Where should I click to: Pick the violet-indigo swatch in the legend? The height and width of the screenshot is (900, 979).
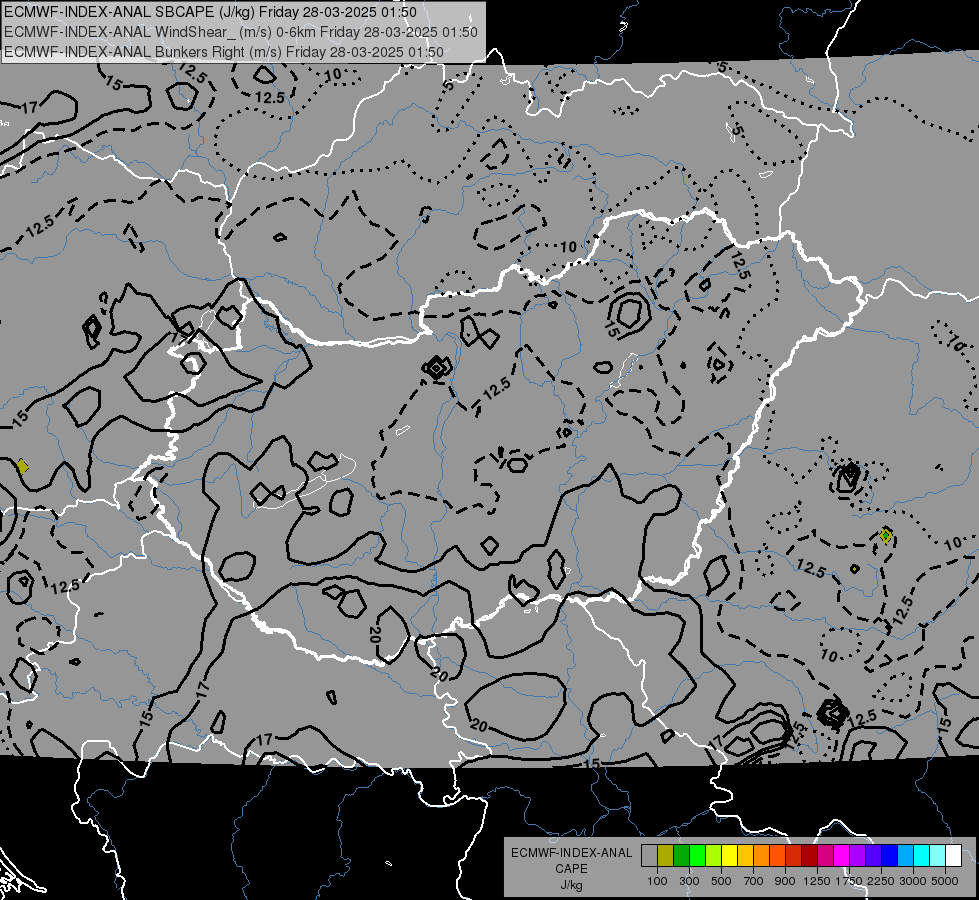873,856
